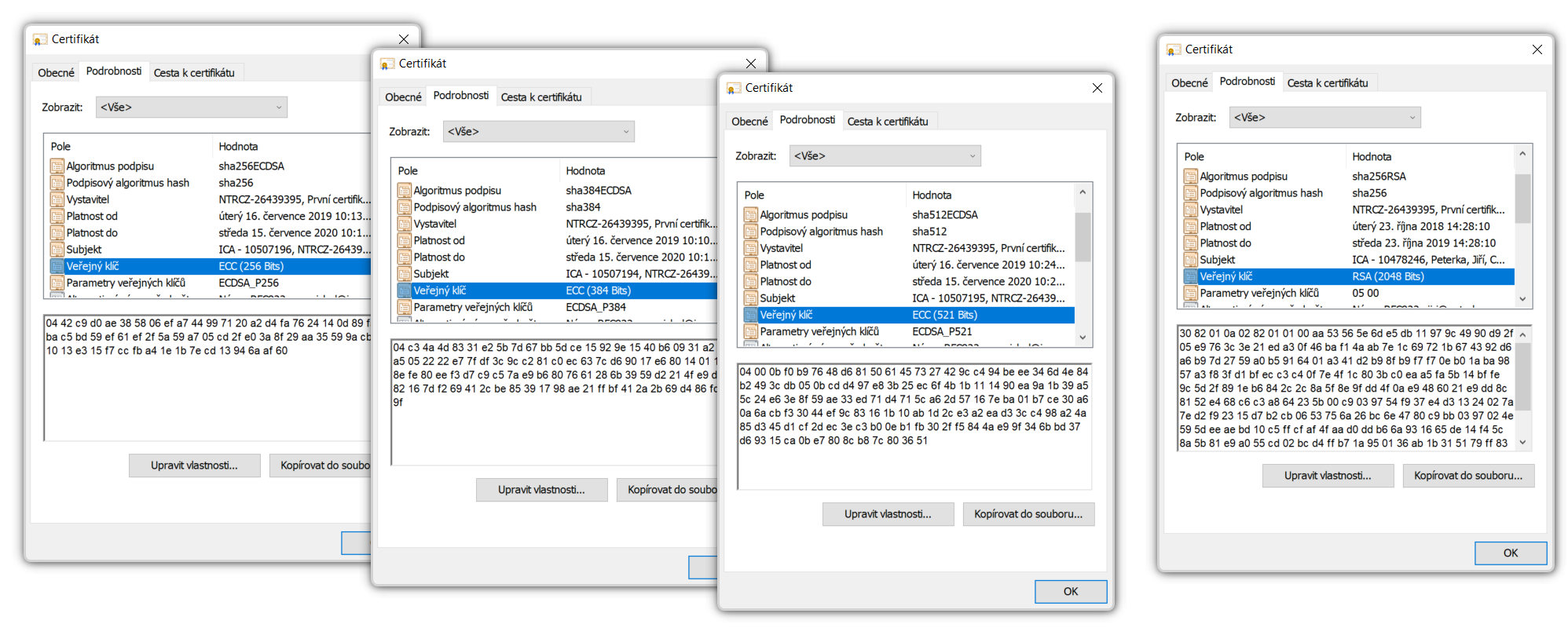Select Podrobnosti tab in sha256RSA window
1568x628 pixels.
click(x=1247, y=81)
